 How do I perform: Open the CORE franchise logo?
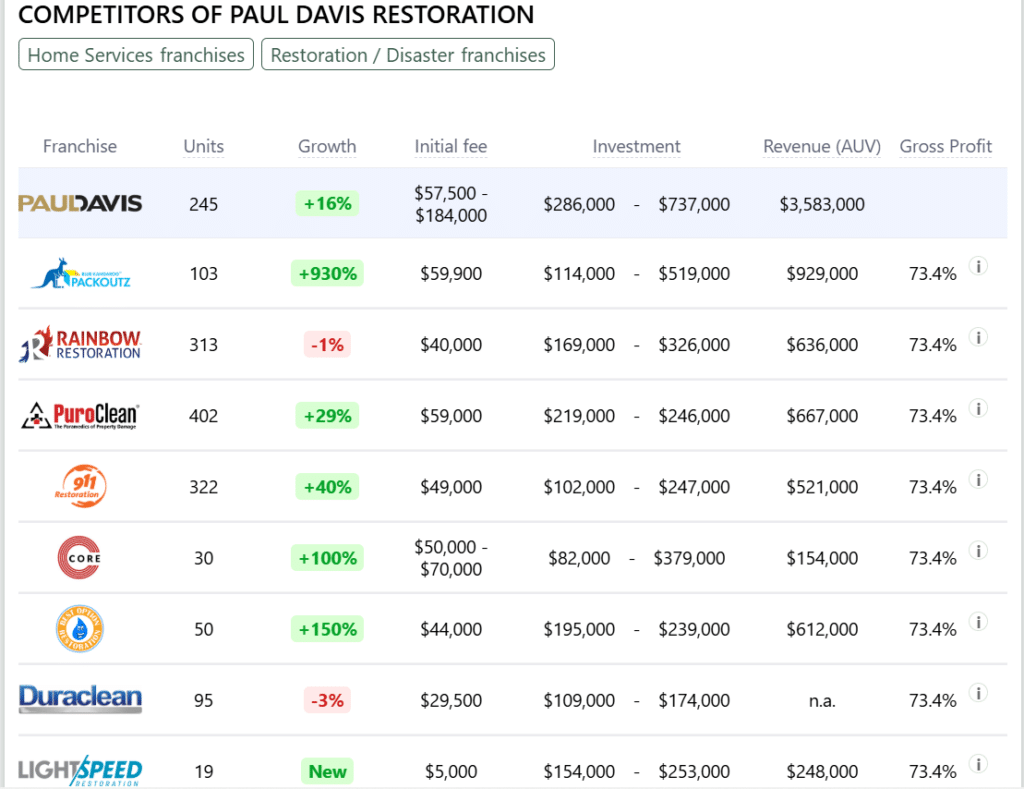(80, 558)
